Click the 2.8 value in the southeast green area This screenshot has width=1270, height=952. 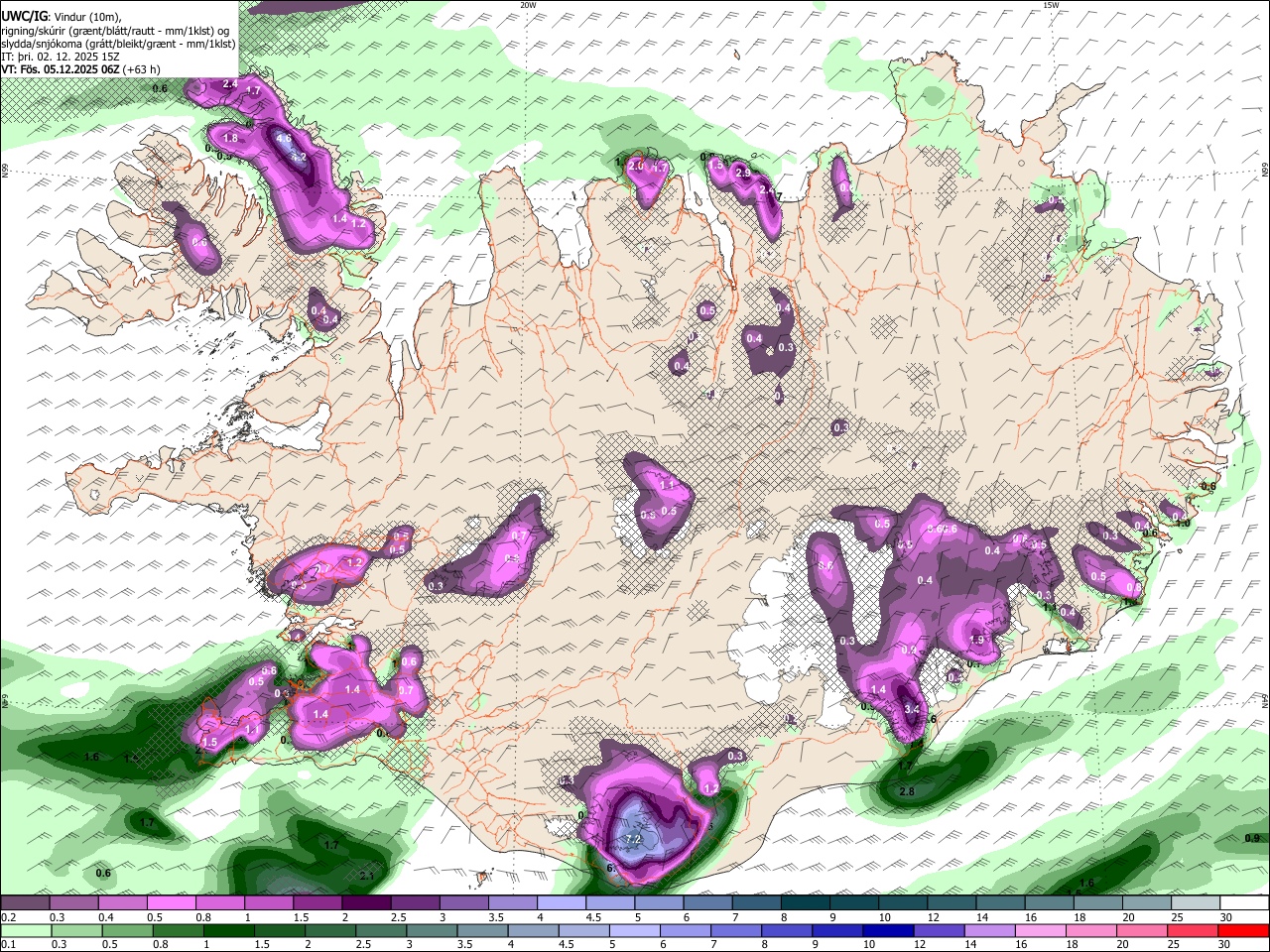[x=906, y=791]
